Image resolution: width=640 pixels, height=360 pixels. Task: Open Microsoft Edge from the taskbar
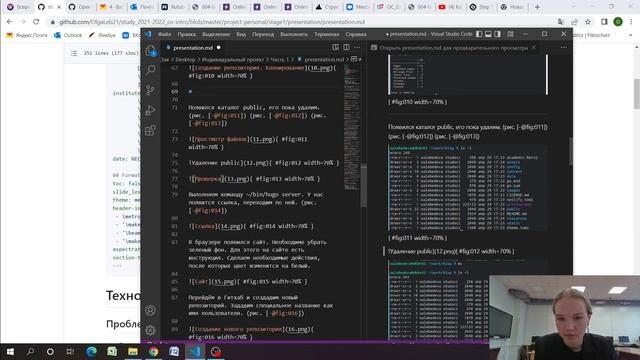[91, 351]
